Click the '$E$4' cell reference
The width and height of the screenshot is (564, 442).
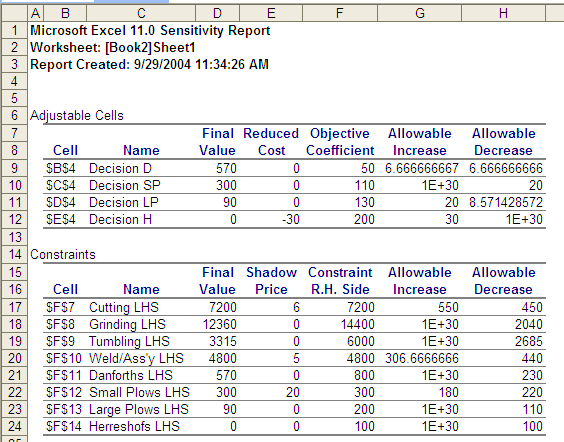click(x=61, y=219)
